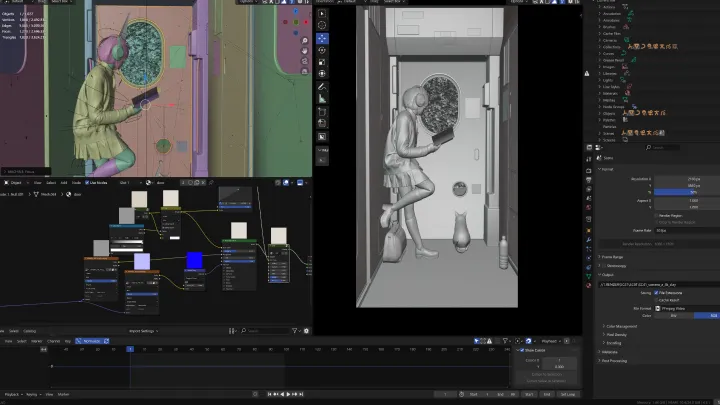Expand the Encoding subpanel
Viewport: 720px width, 405px height.
tap(612, 343)
